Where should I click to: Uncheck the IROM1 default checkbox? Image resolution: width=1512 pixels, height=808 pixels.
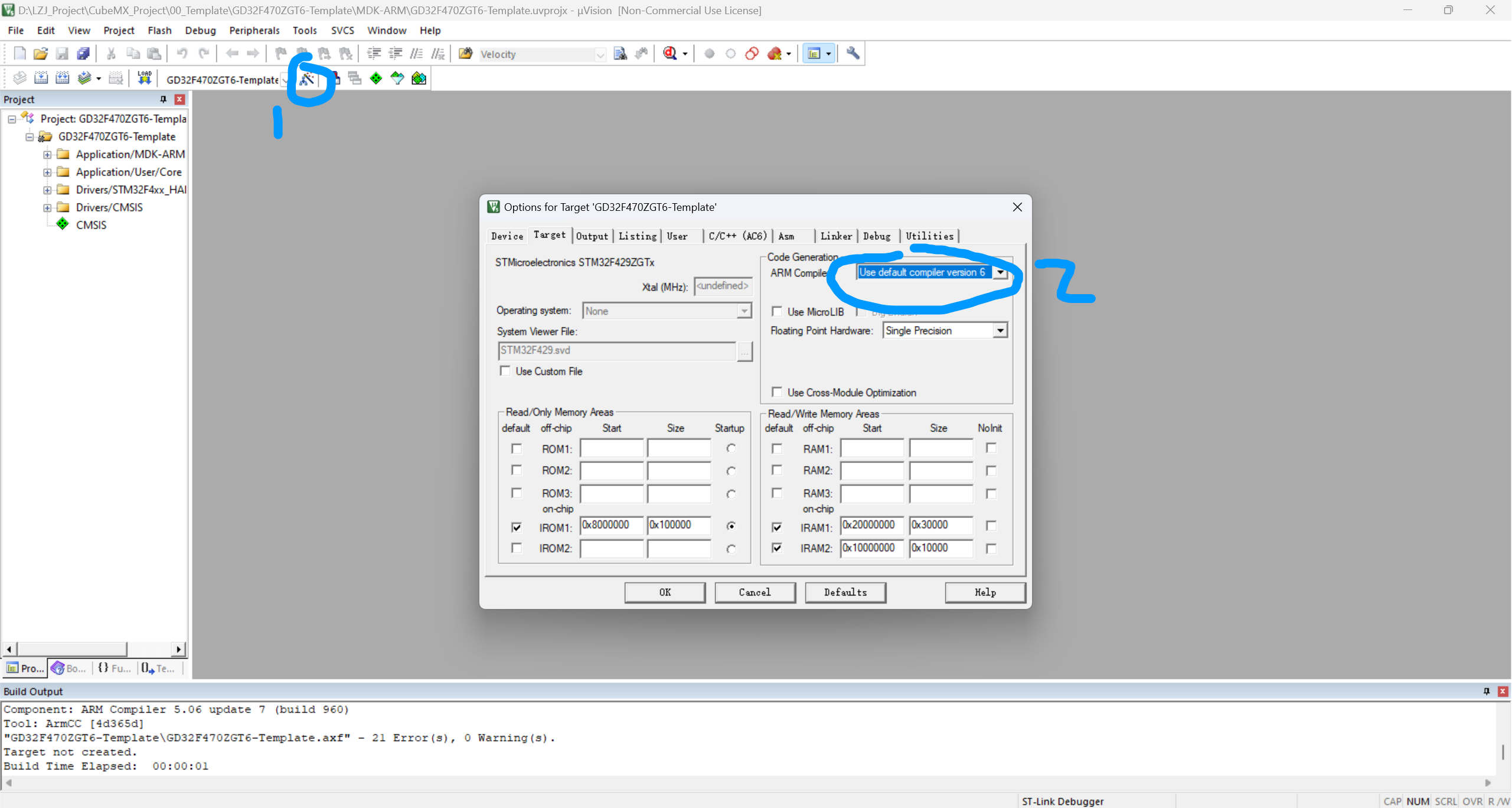point(517,527)
